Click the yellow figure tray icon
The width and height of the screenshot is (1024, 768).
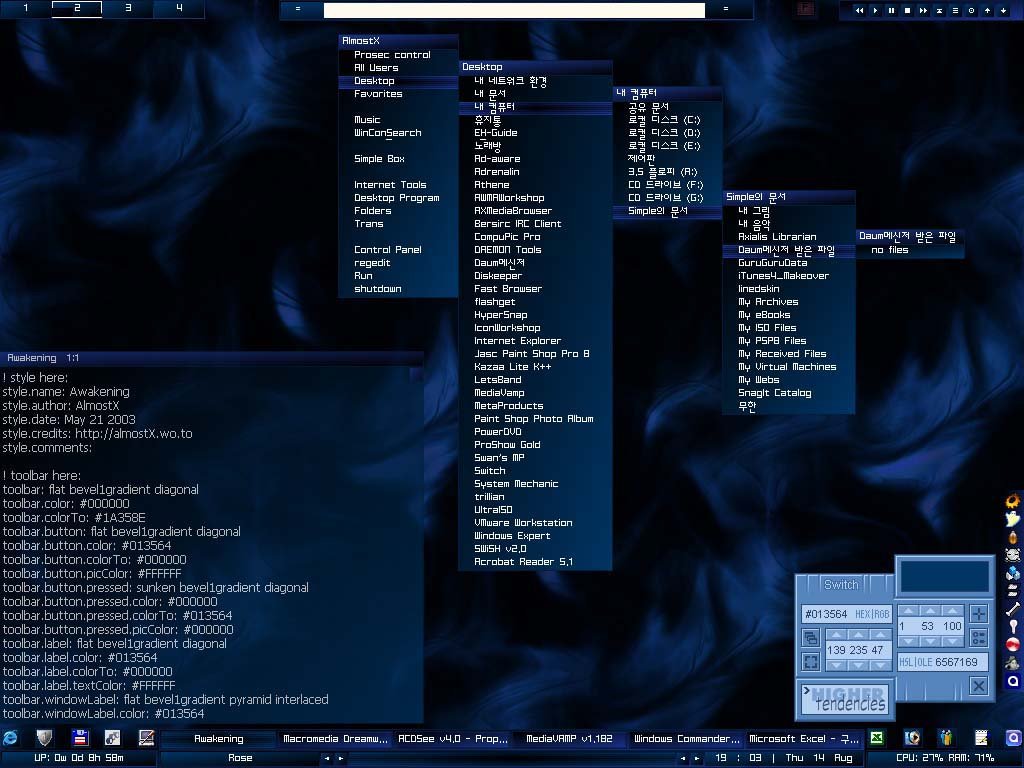pos(946,738)
